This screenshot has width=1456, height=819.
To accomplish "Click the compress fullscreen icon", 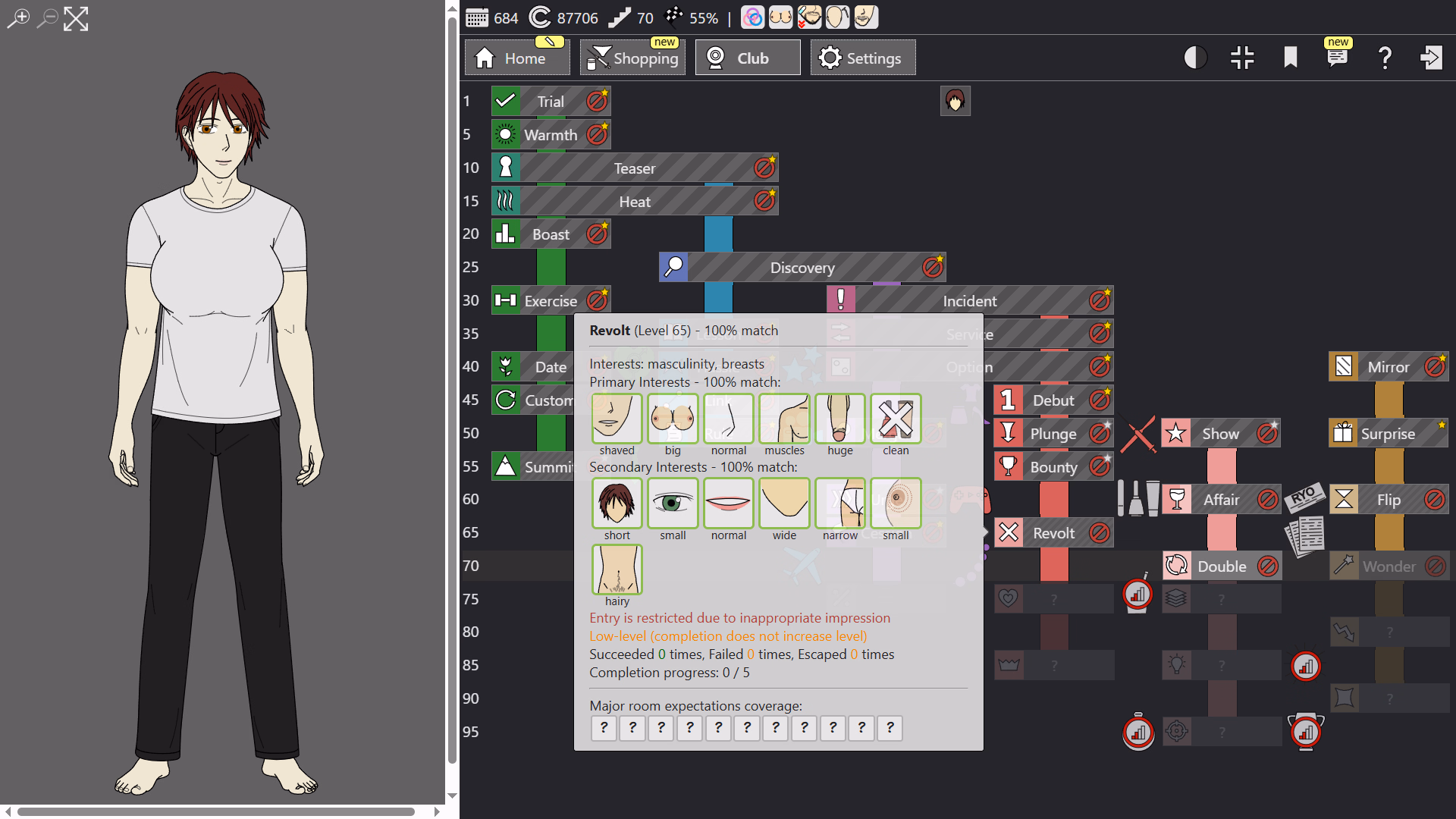I will [1242, 58].
